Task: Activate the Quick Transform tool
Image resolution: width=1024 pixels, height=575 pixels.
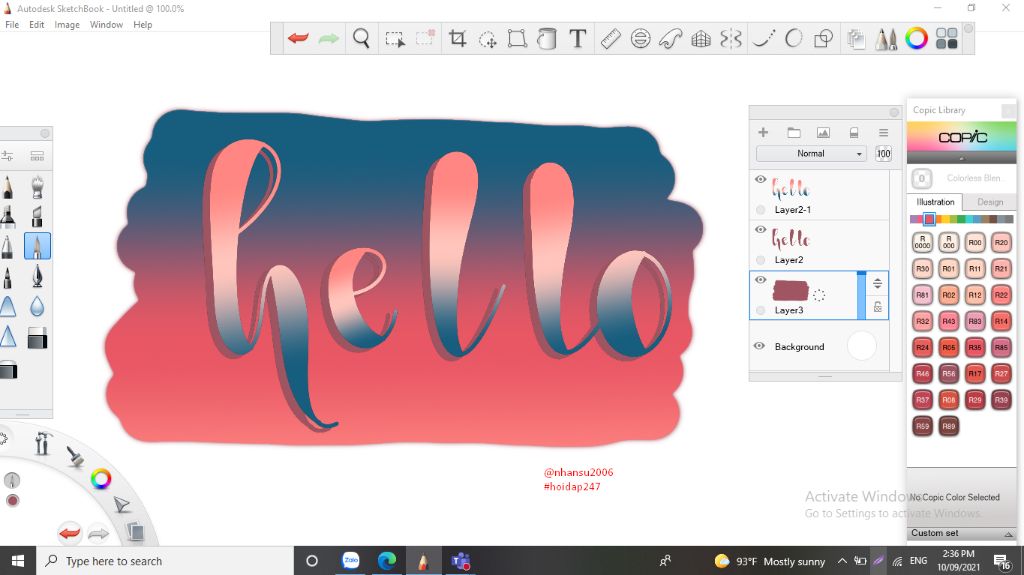Action: 487,39
